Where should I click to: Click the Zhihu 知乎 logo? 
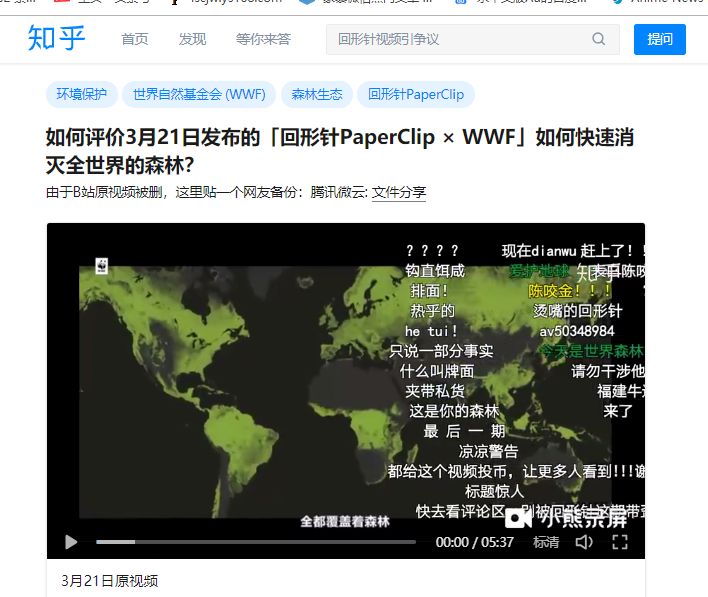[56, 38]
